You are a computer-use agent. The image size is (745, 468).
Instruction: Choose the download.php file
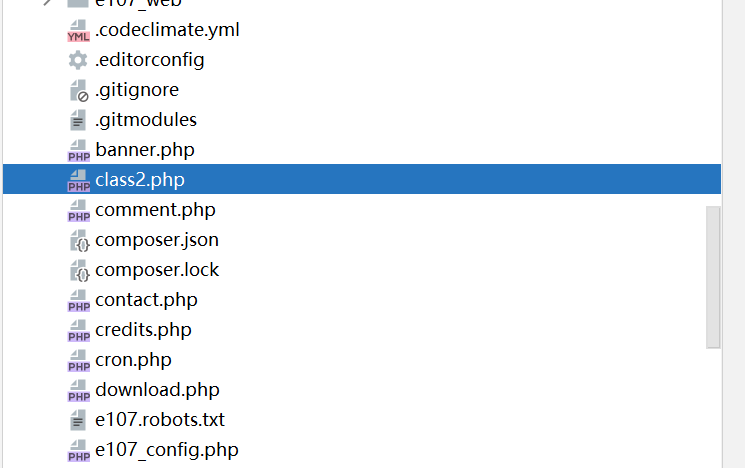[157, 390]
